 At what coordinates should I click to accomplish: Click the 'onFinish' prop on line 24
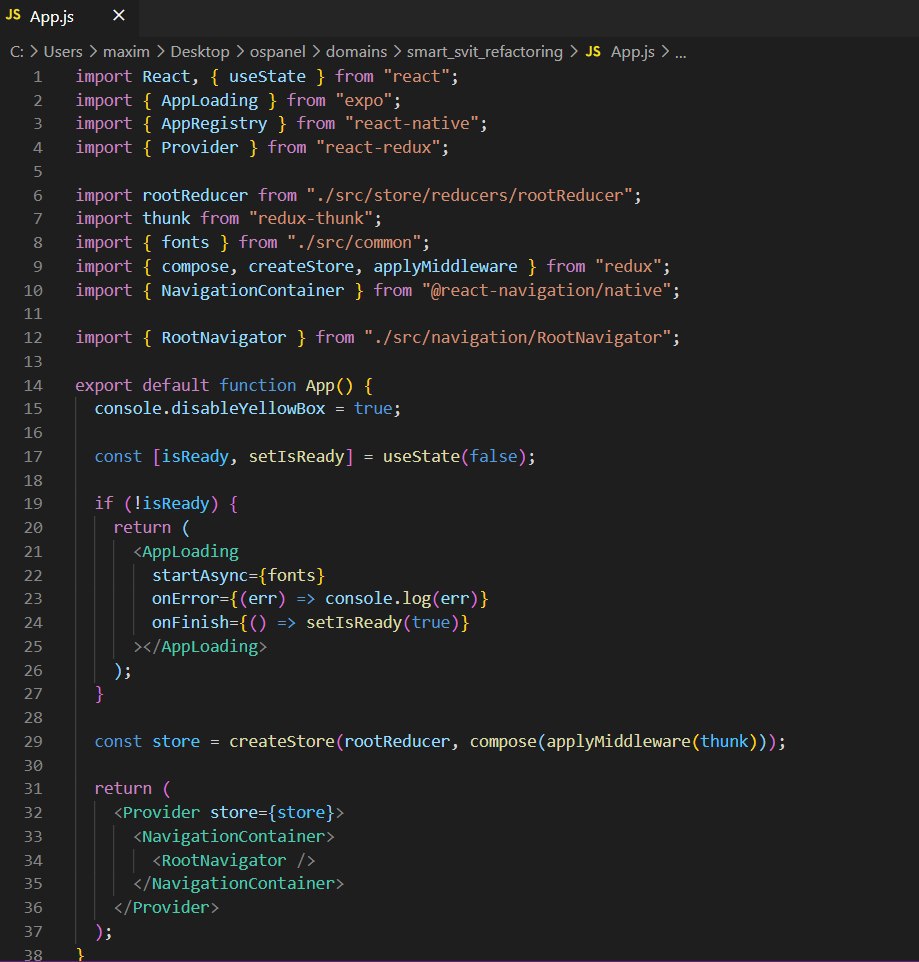tap(190, 623)
